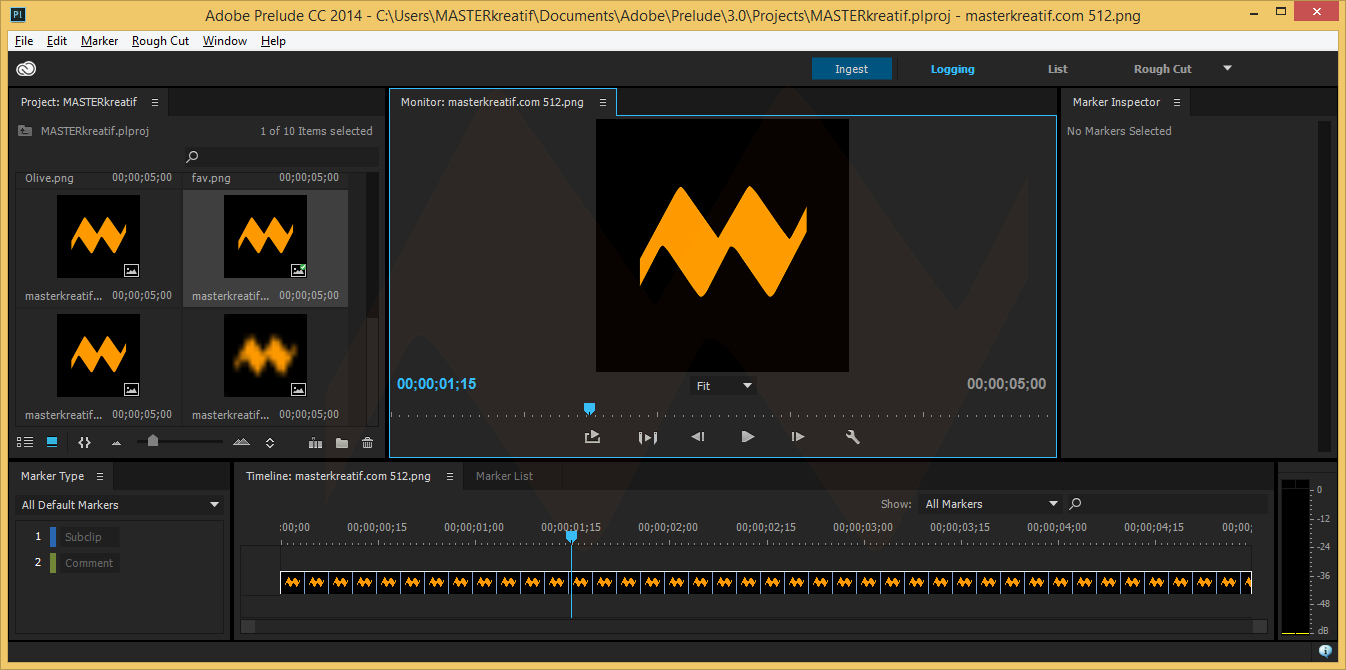This screenshot has height=670, width=1346.
Task: Switch Project panel to thumbnail view
Action: [x=52, y=442]
